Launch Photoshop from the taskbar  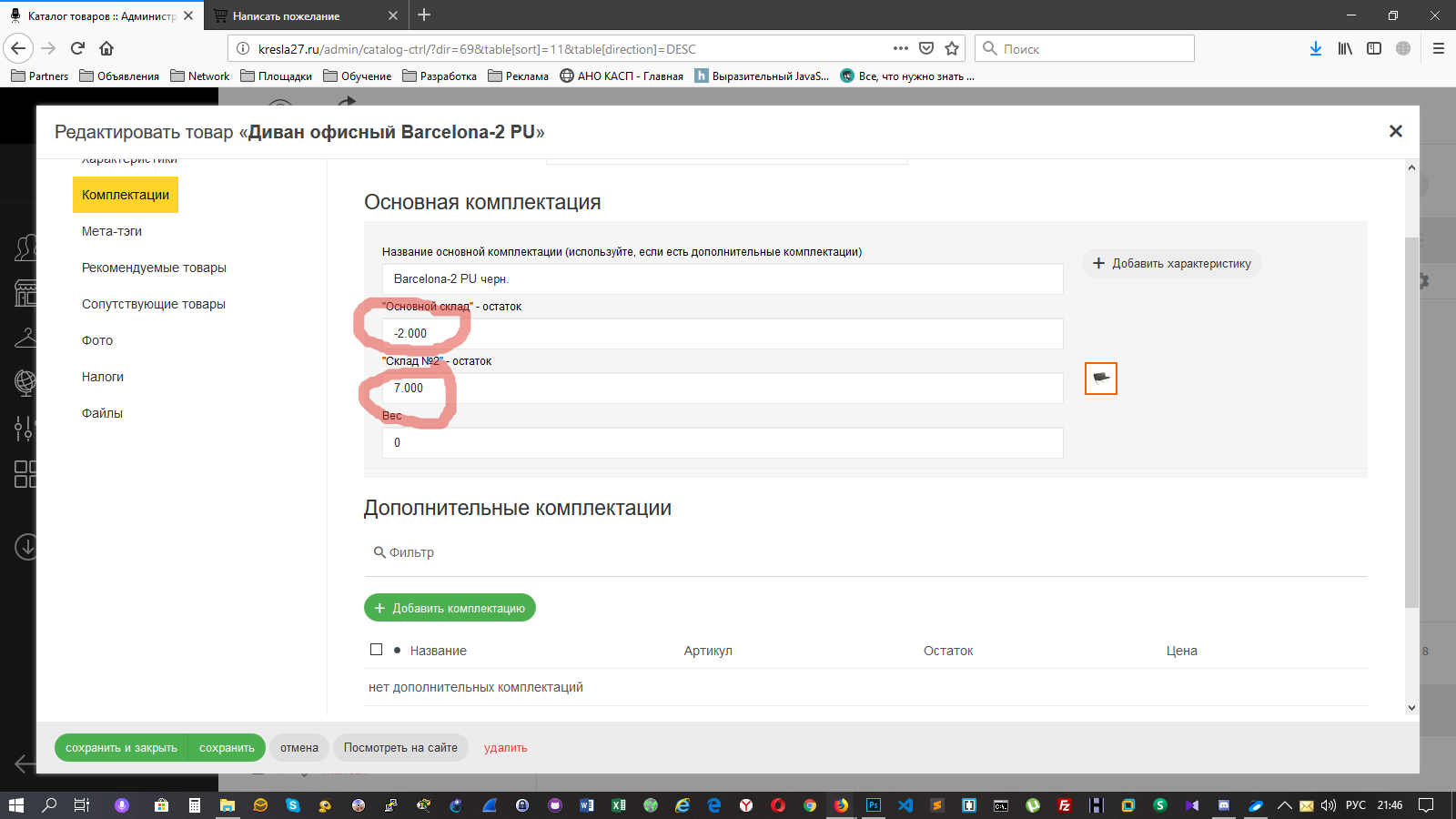tap(873, 805)
